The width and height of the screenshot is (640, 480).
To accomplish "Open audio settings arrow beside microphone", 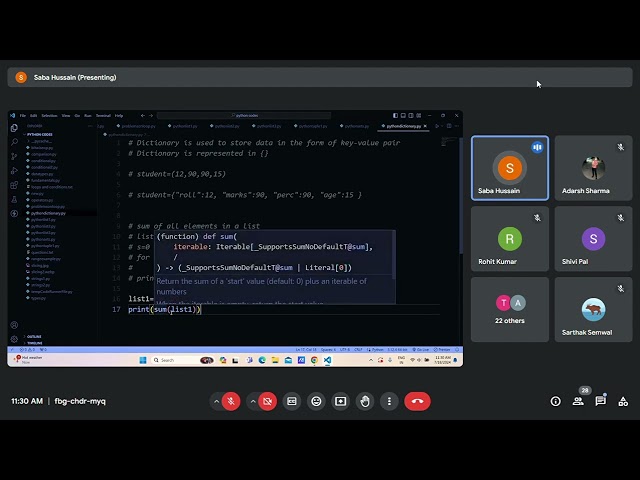I will 216,401.
